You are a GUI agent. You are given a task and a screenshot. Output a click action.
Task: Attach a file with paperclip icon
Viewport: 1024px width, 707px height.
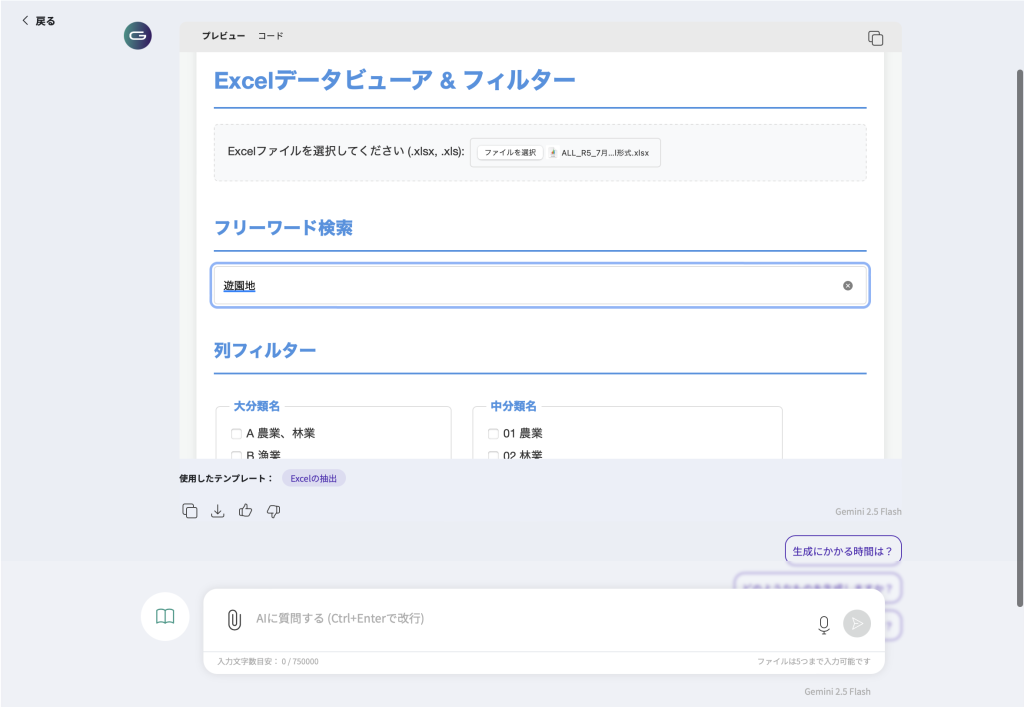[x=234, y=619]
